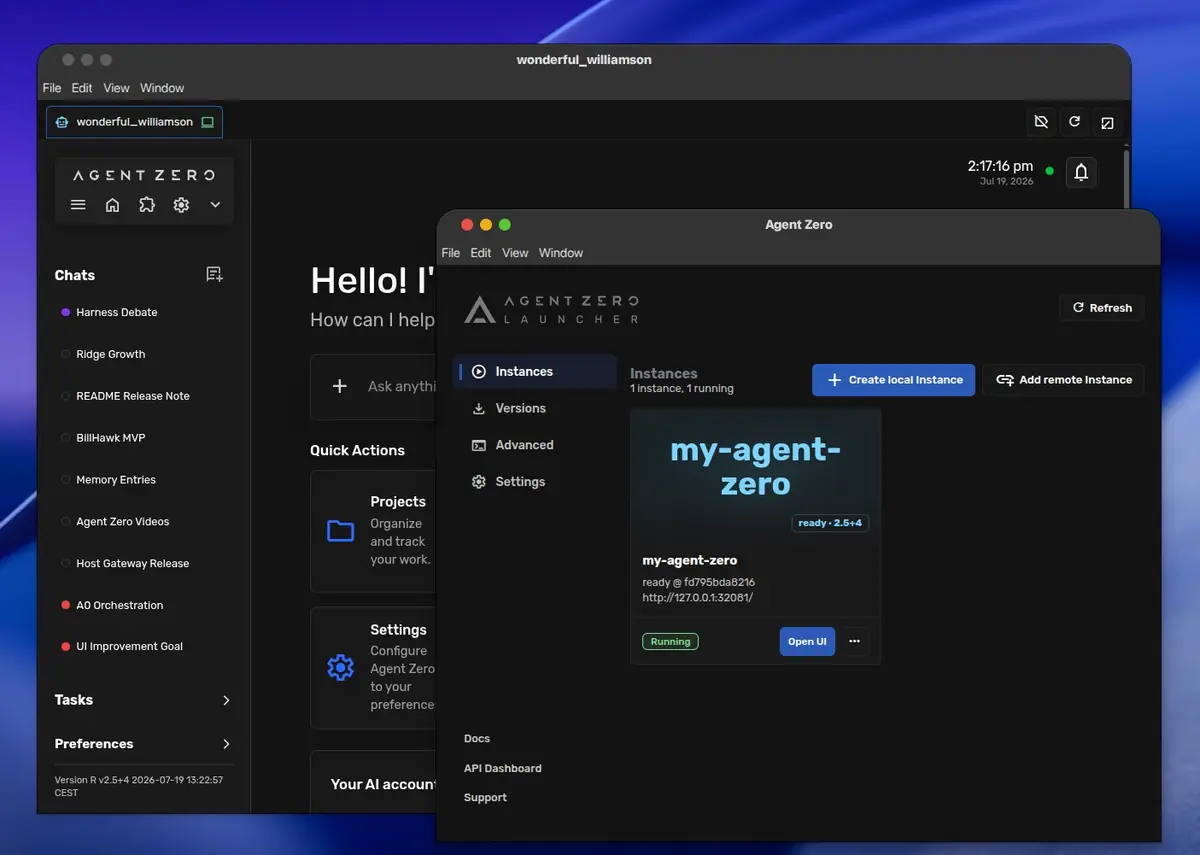This screenshot has height=855, width=1200.
Task: Open the Edit menu in Agent Zero launcher window
Action: 481,253
